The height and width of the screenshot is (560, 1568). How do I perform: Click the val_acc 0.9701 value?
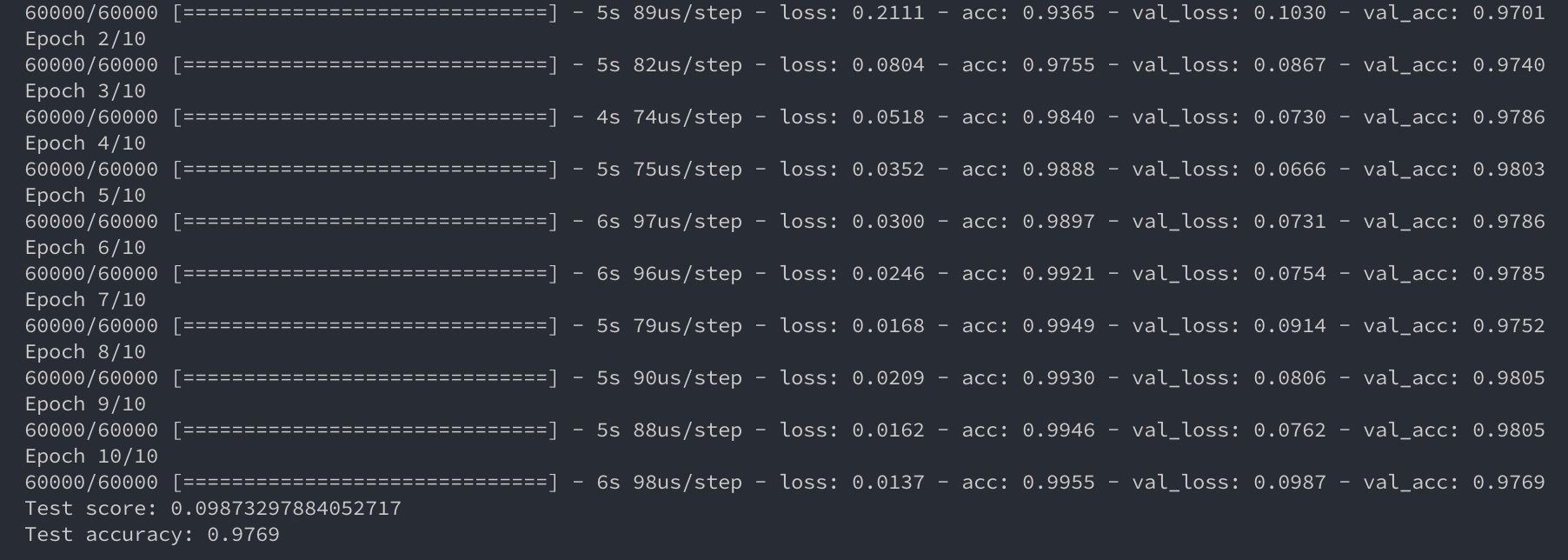(x=1509, y=13)
